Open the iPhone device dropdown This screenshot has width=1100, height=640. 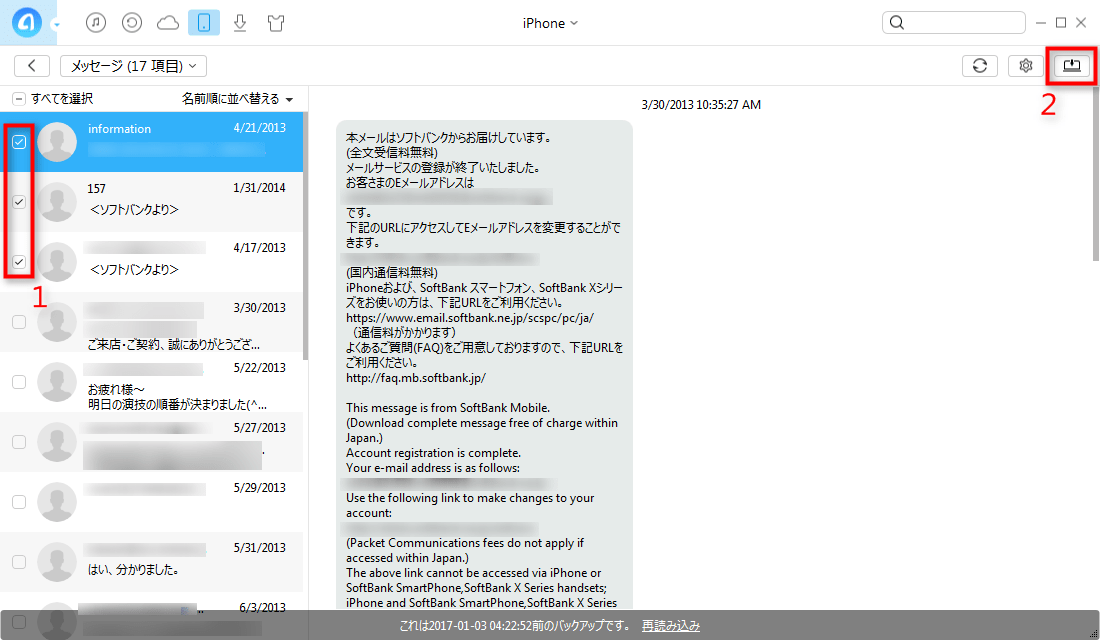(549, 22)
